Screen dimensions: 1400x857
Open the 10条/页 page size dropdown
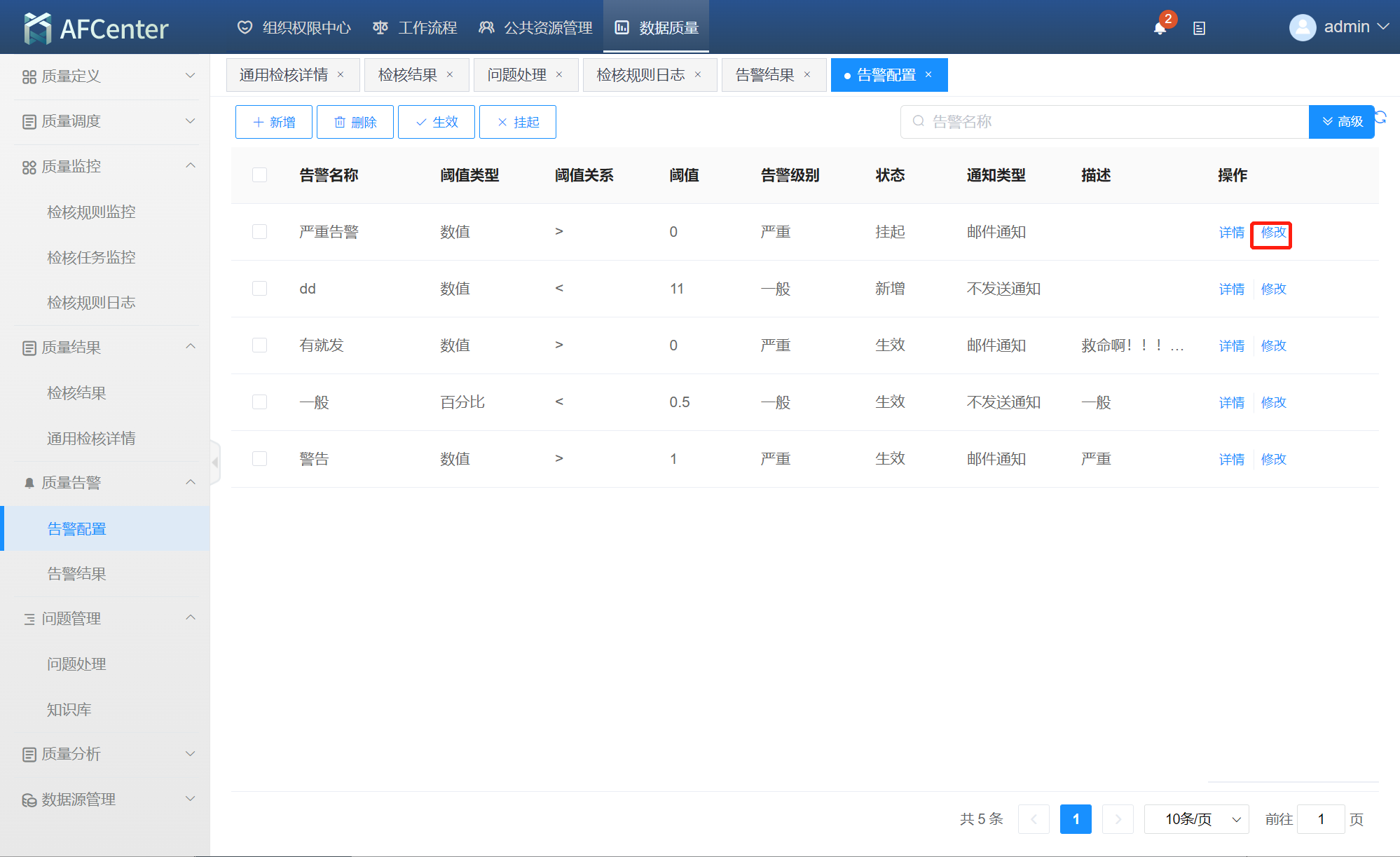point(1196,819)
